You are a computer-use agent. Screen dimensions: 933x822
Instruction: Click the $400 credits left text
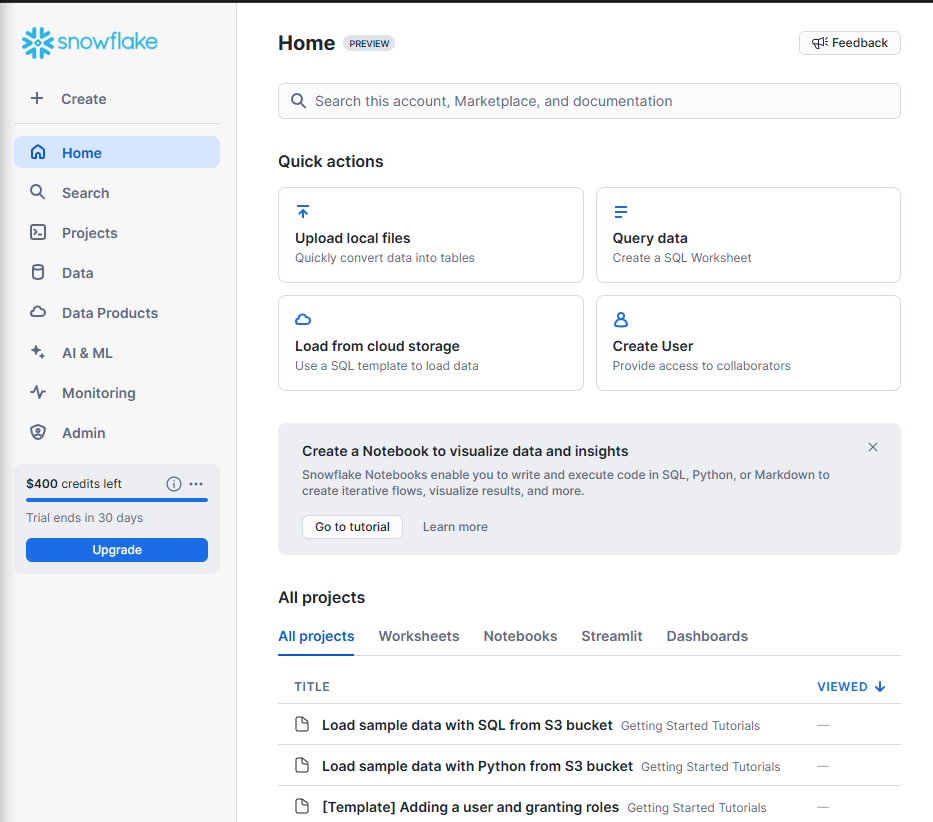click(74, 483)
